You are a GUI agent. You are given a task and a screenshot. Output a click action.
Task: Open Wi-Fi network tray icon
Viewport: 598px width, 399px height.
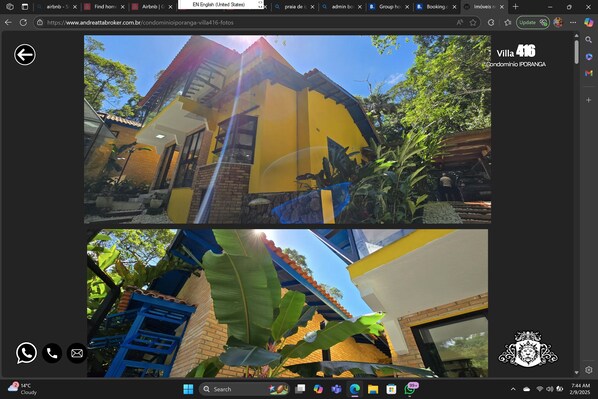540,389
